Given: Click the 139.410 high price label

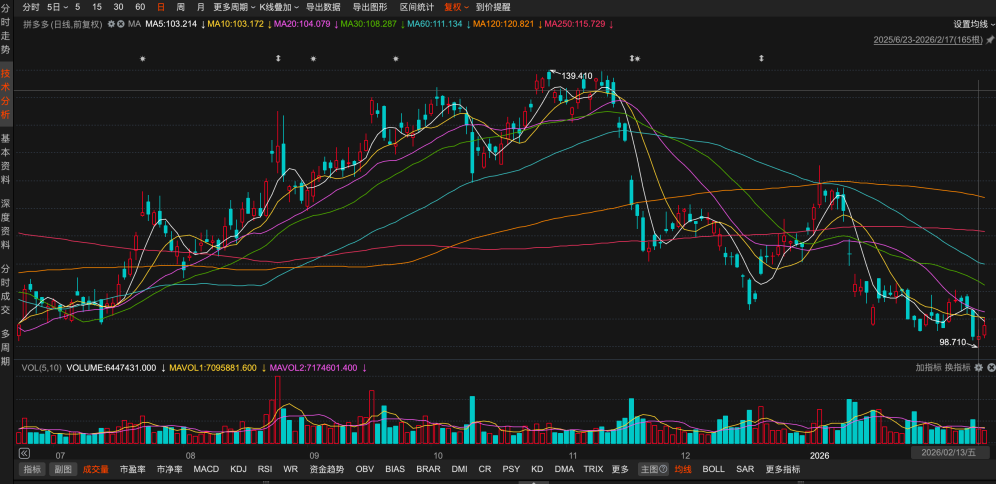Looking at the screenshot, I should (x=577, y=76).
